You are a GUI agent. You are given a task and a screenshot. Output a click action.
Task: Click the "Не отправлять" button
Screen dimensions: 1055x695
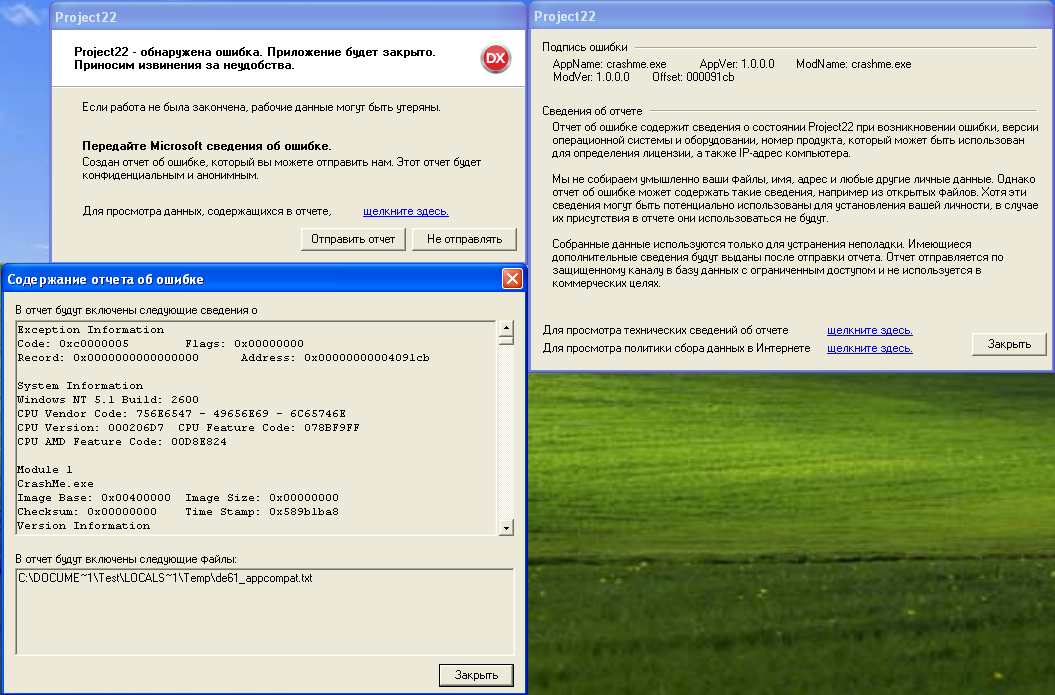pos(464,239)
